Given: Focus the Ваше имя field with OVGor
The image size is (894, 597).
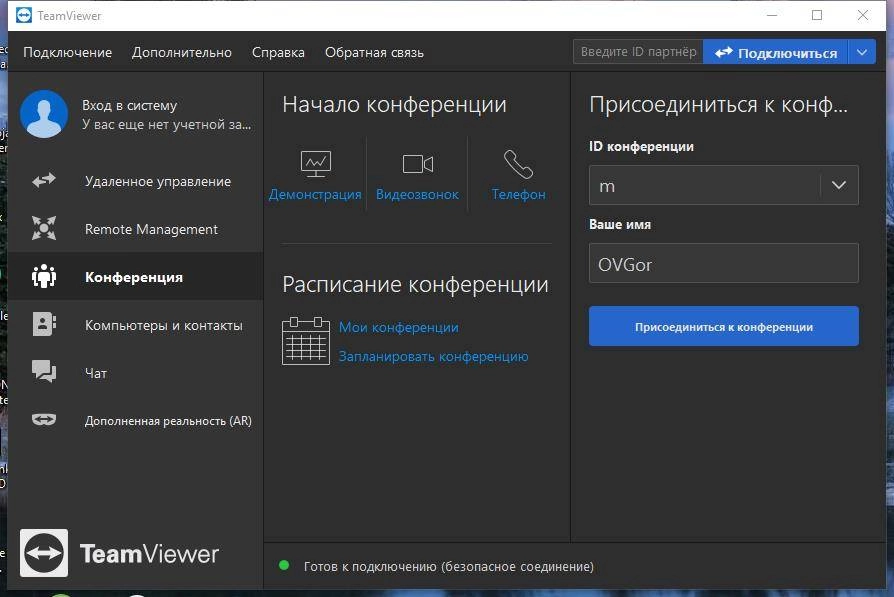Looking at the screenshot, I should [724, 263].
